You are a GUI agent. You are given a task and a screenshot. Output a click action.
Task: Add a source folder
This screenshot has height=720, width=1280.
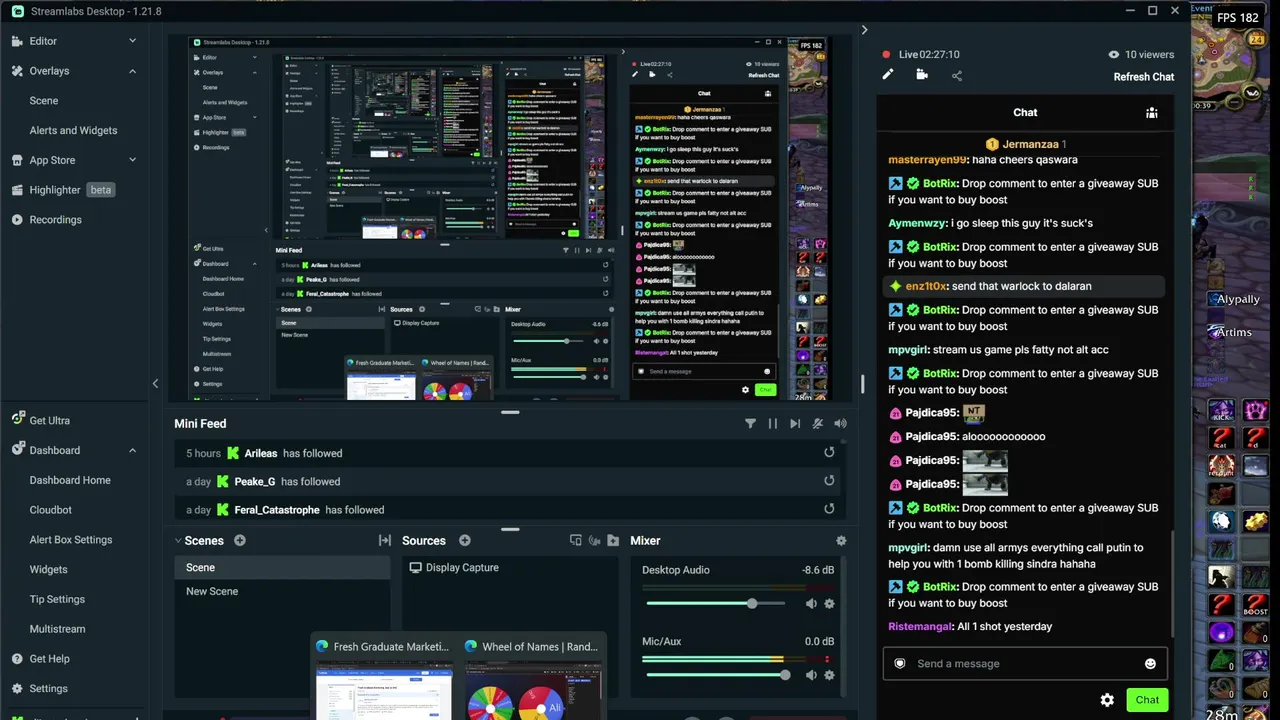pyautogui.click(x=613, y=541)
